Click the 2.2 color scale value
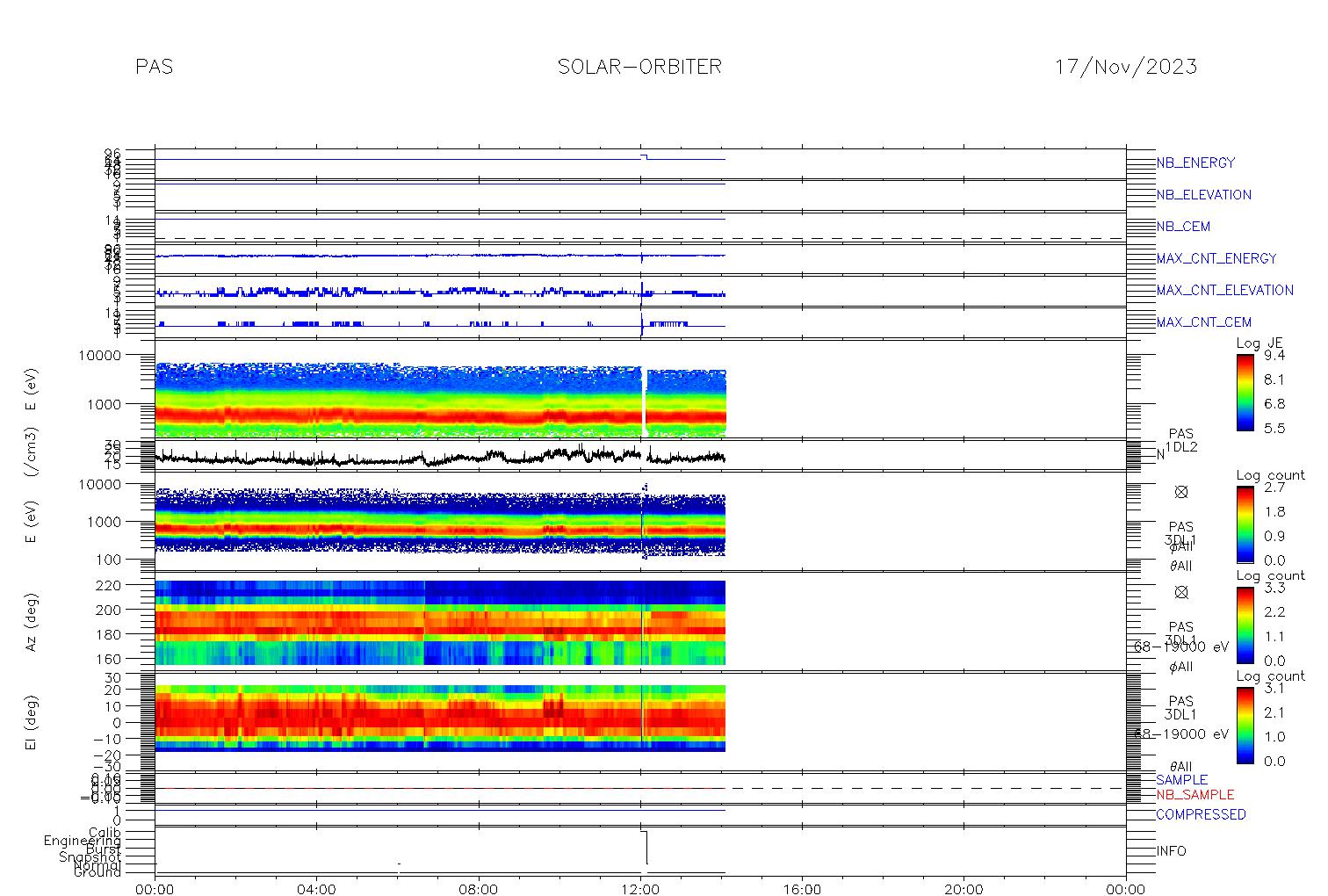This screenshot has height=896, width=1328. [x=1274, y=611]
